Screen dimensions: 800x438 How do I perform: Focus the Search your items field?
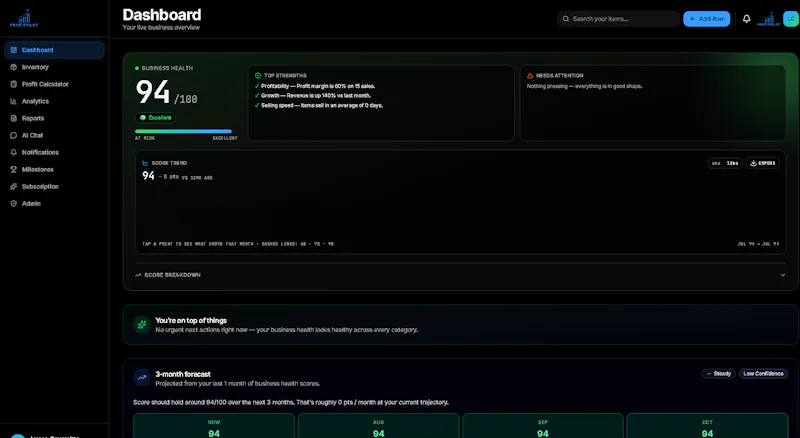(618, 19)
